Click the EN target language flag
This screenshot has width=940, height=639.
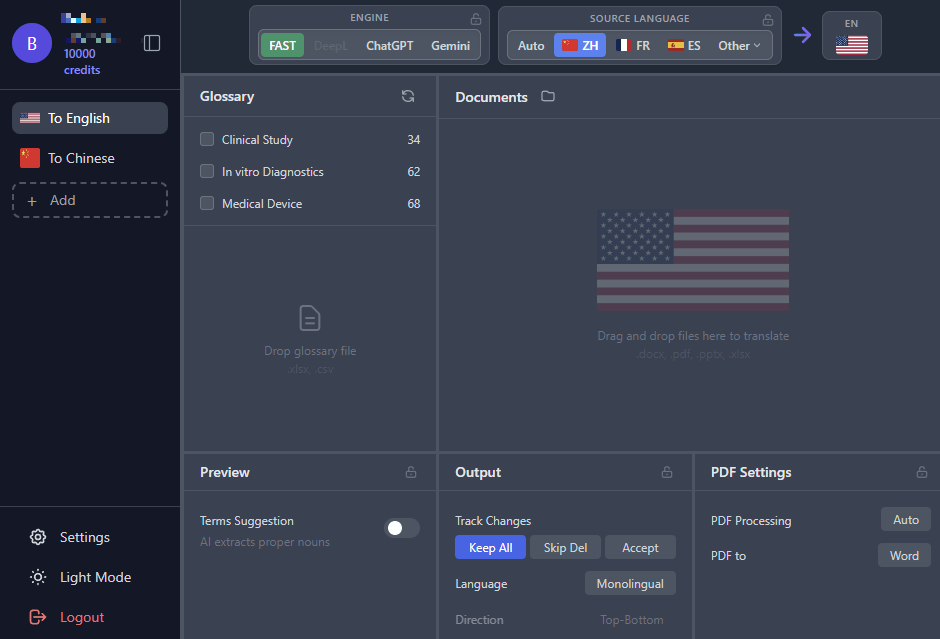click(x=851, y=44)
